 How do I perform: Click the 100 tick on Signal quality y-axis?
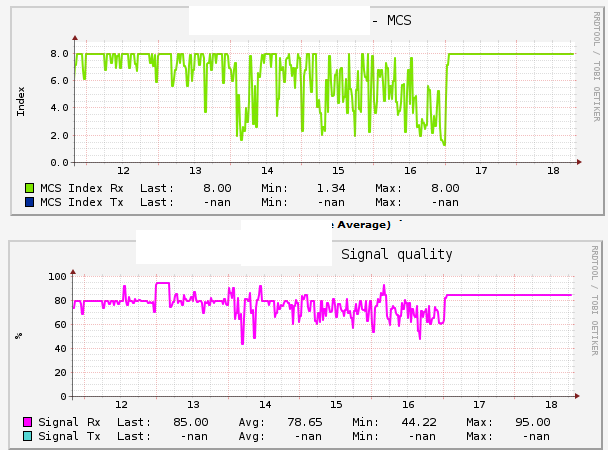[57, 276]
